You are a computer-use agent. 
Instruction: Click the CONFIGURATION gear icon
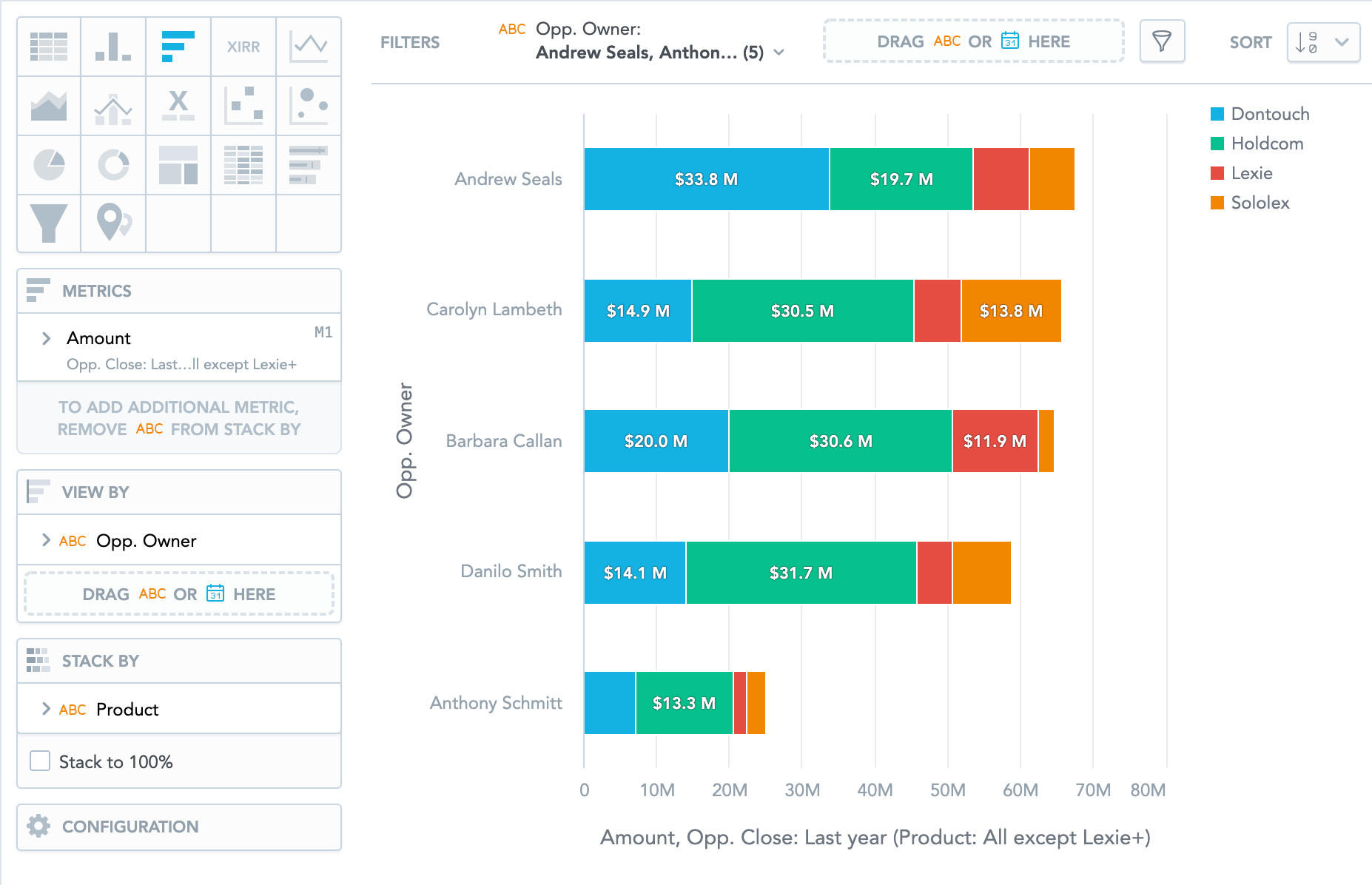click(38, 826)
